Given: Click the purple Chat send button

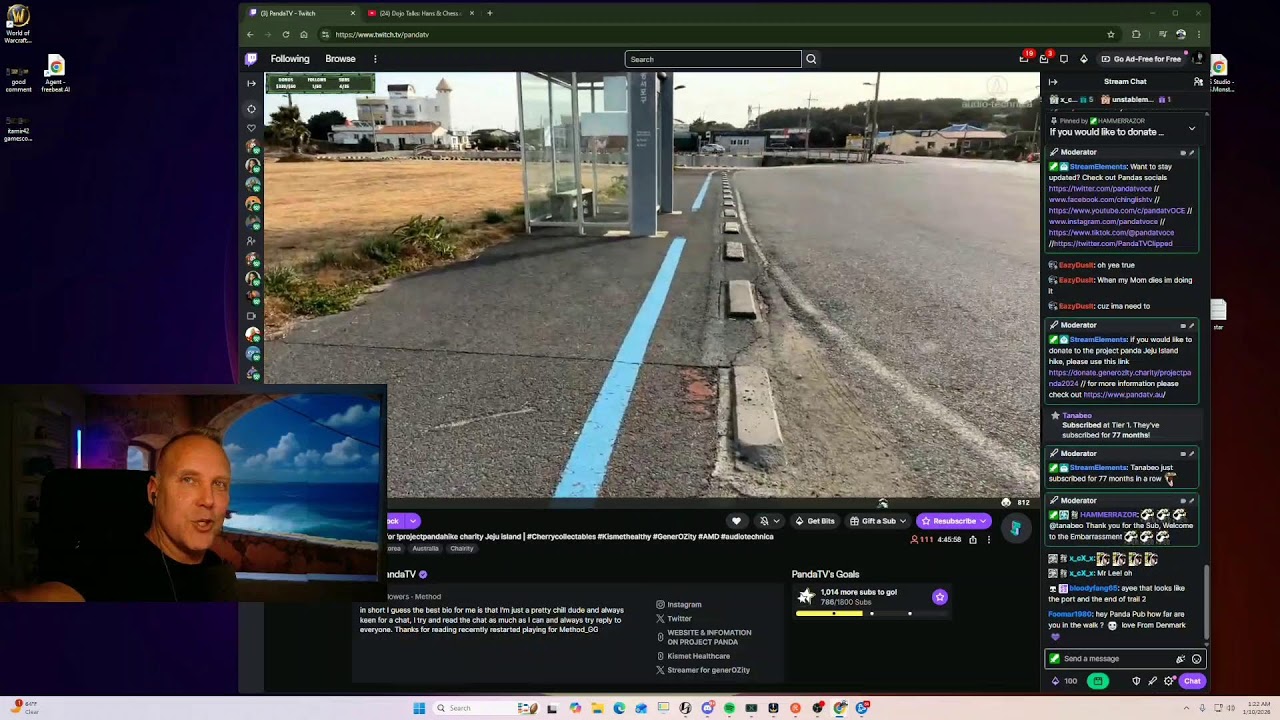Looking at the screenshot, I should (1192, 681).
